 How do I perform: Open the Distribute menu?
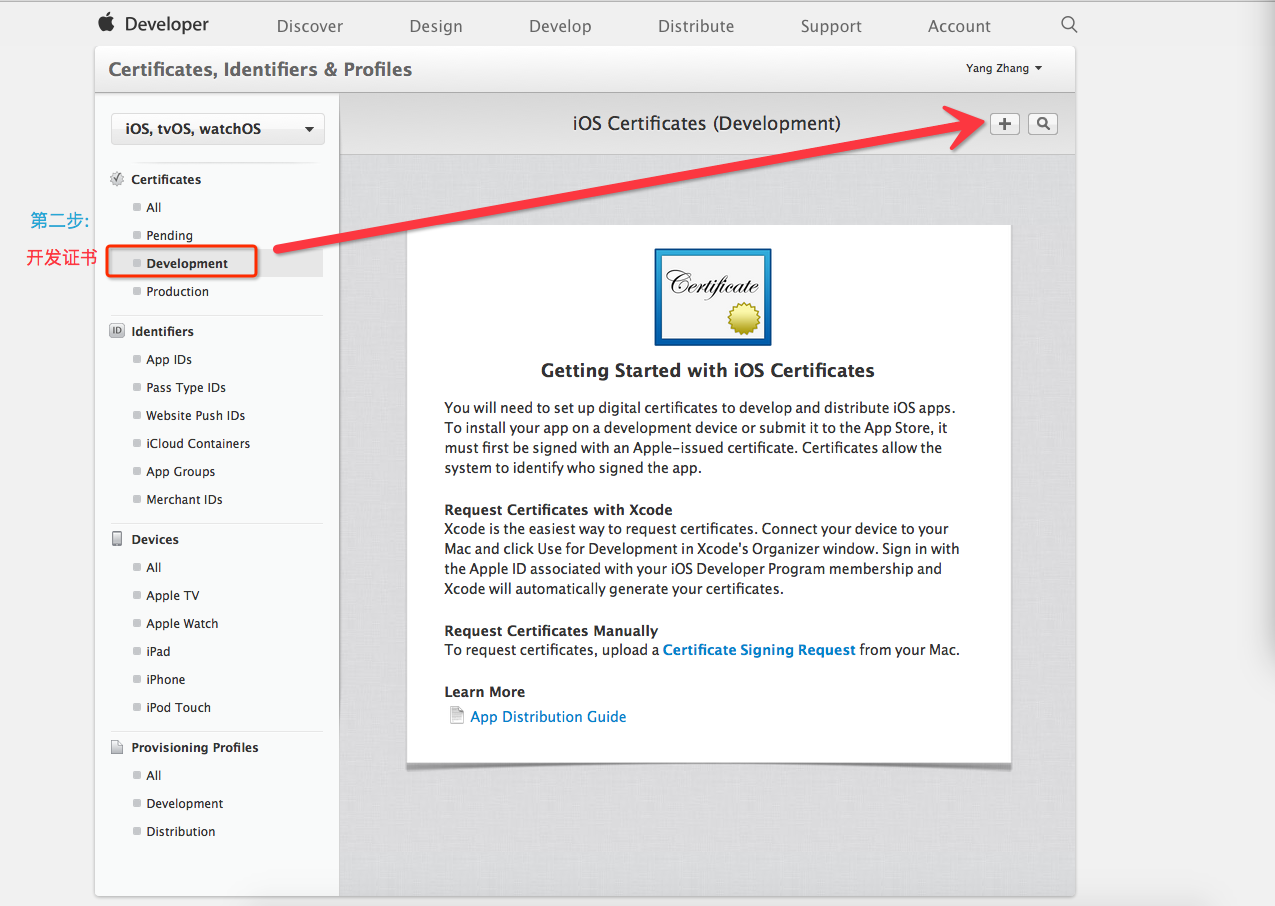(x=696, y=26)
